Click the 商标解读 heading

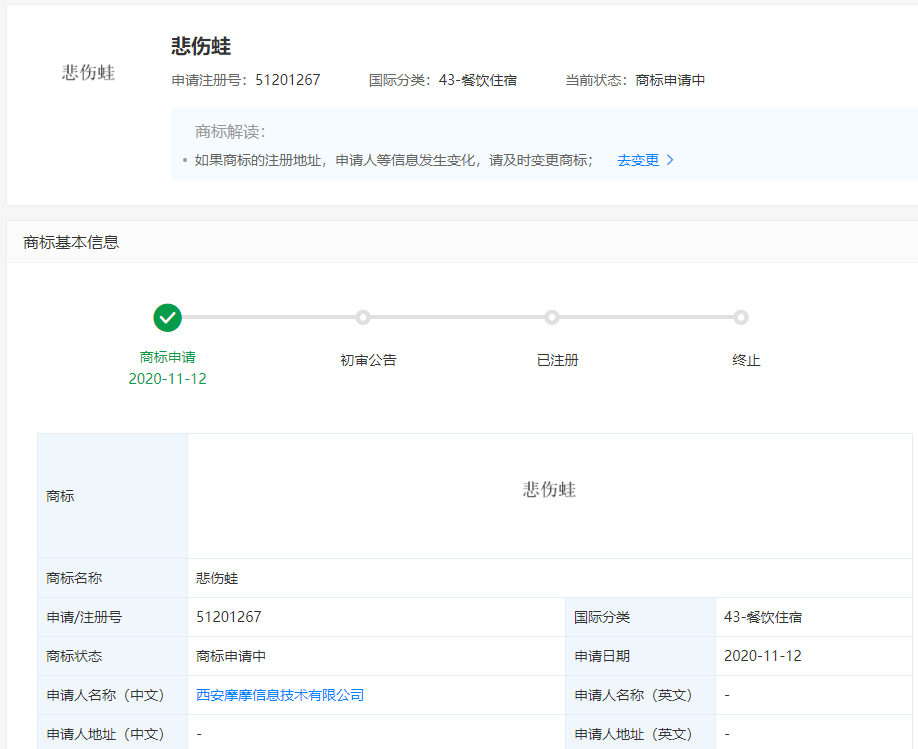pos(229,132)
